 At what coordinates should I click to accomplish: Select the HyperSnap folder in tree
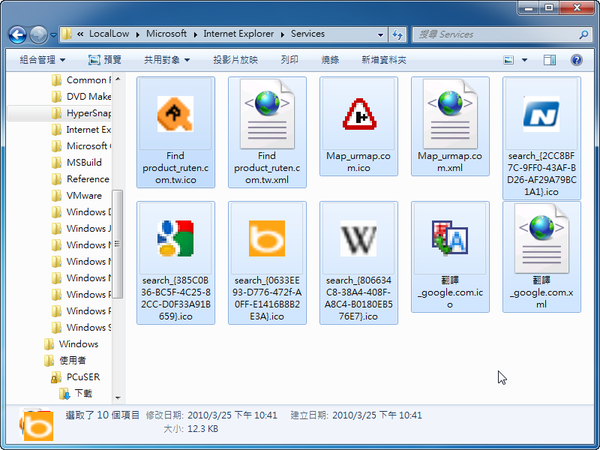tap(82, 113)
